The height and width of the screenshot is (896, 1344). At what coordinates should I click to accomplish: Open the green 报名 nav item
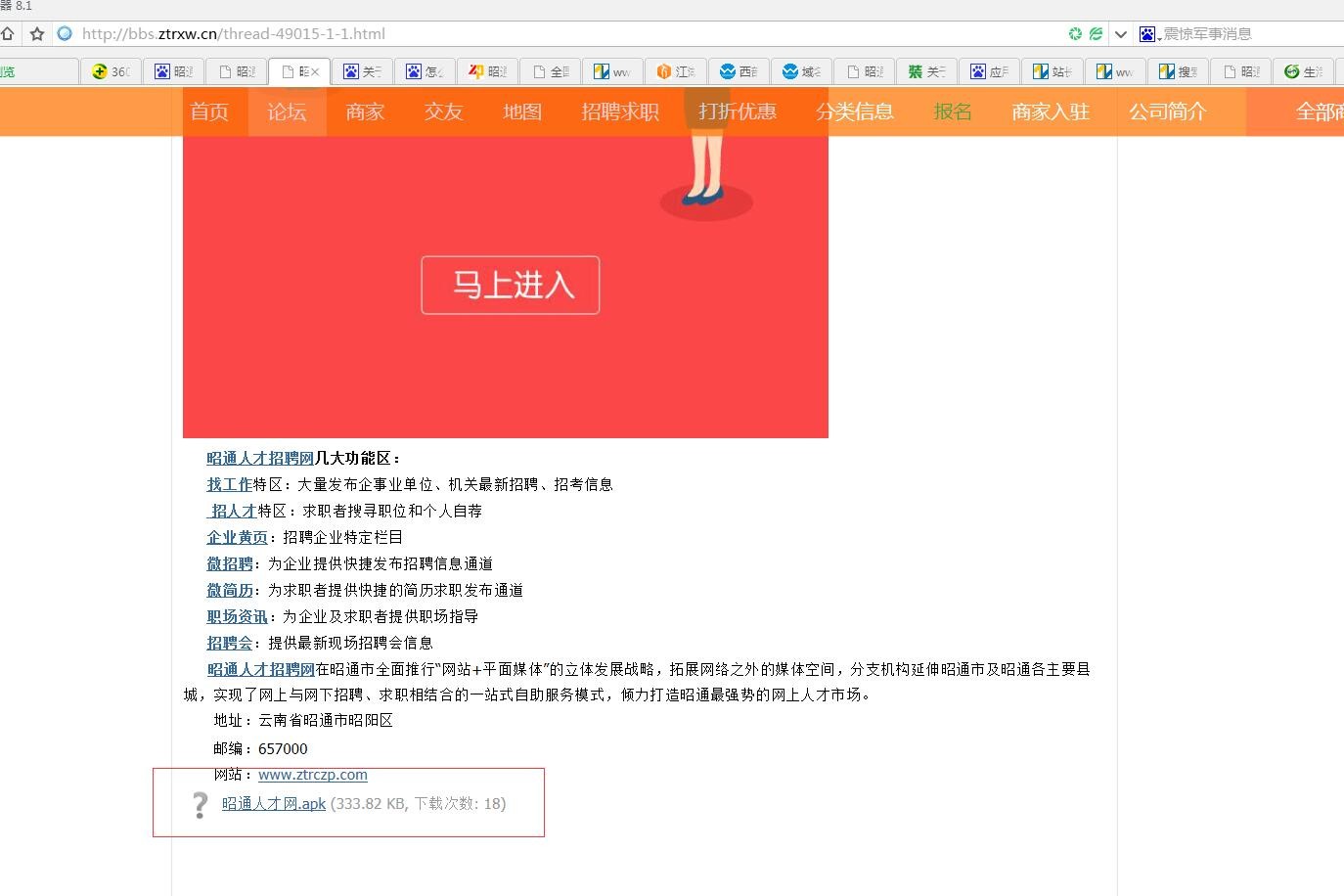tap(953, 112)
